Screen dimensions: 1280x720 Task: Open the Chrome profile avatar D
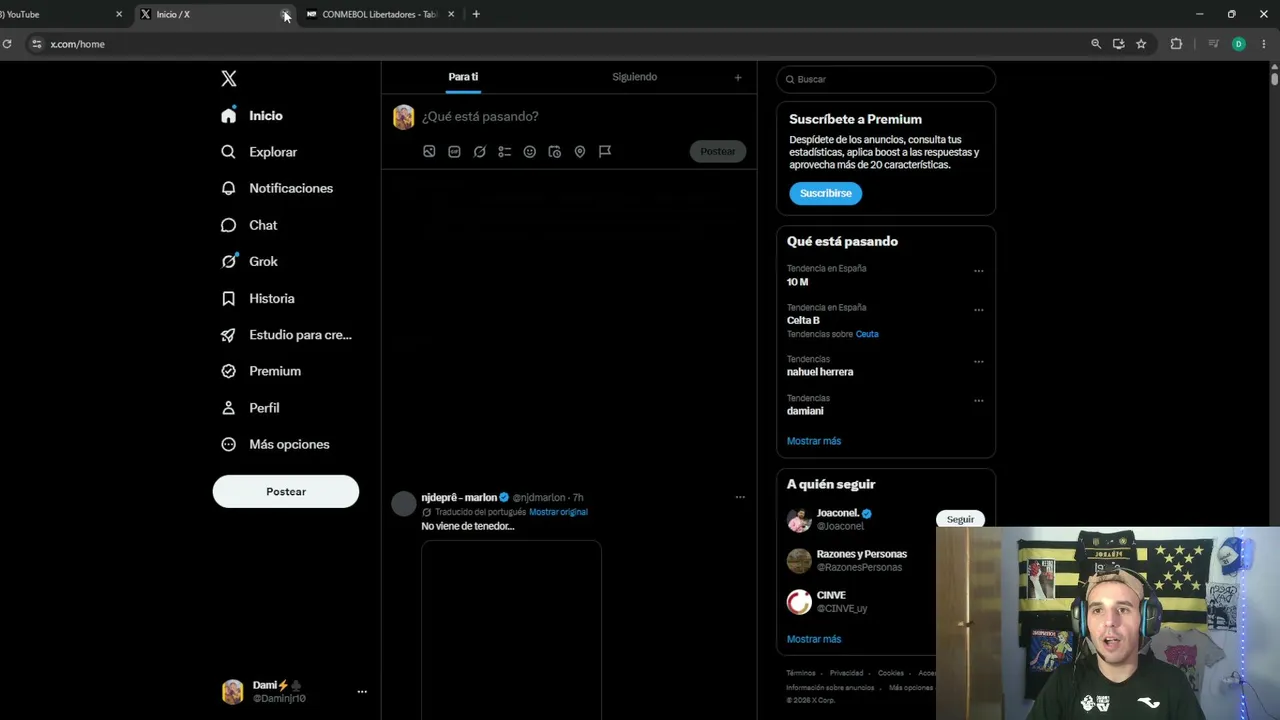[x=1239, y=44]
